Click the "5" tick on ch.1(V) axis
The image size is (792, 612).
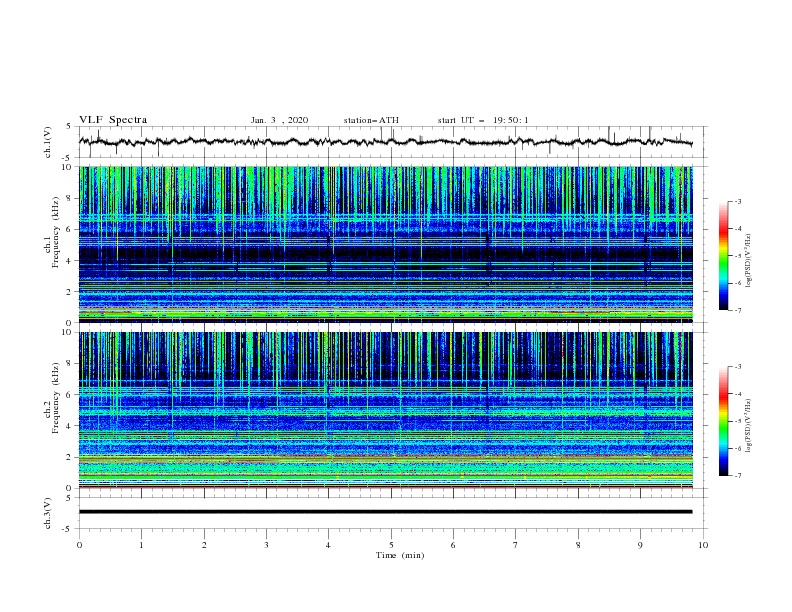(70, 126)
